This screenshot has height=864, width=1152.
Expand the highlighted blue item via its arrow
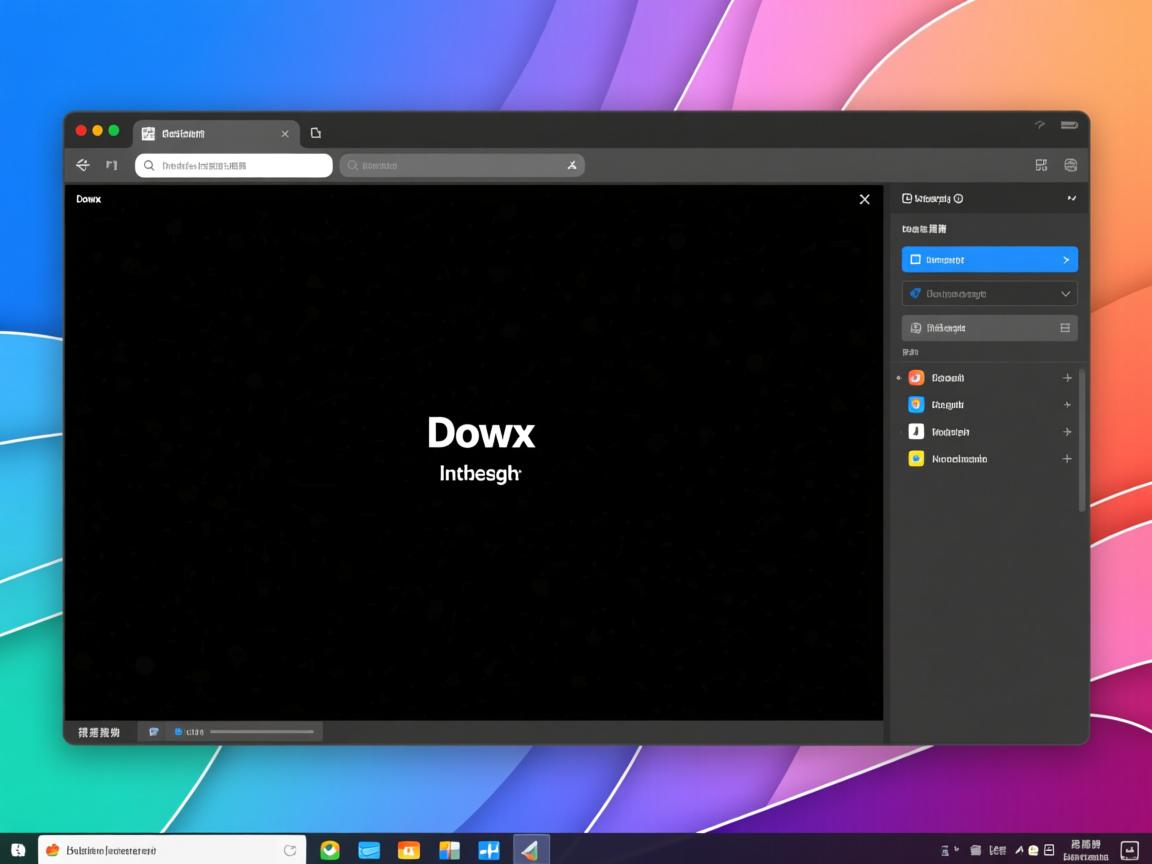click(1065, 259)
